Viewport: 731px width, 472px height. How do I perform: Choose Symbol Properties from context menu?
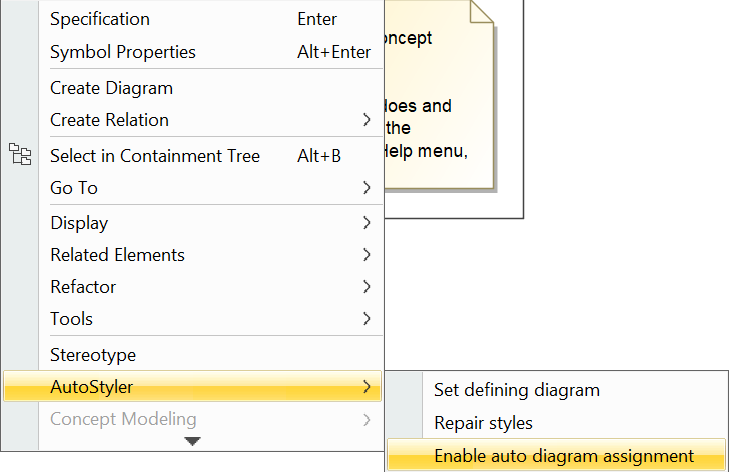123,52
